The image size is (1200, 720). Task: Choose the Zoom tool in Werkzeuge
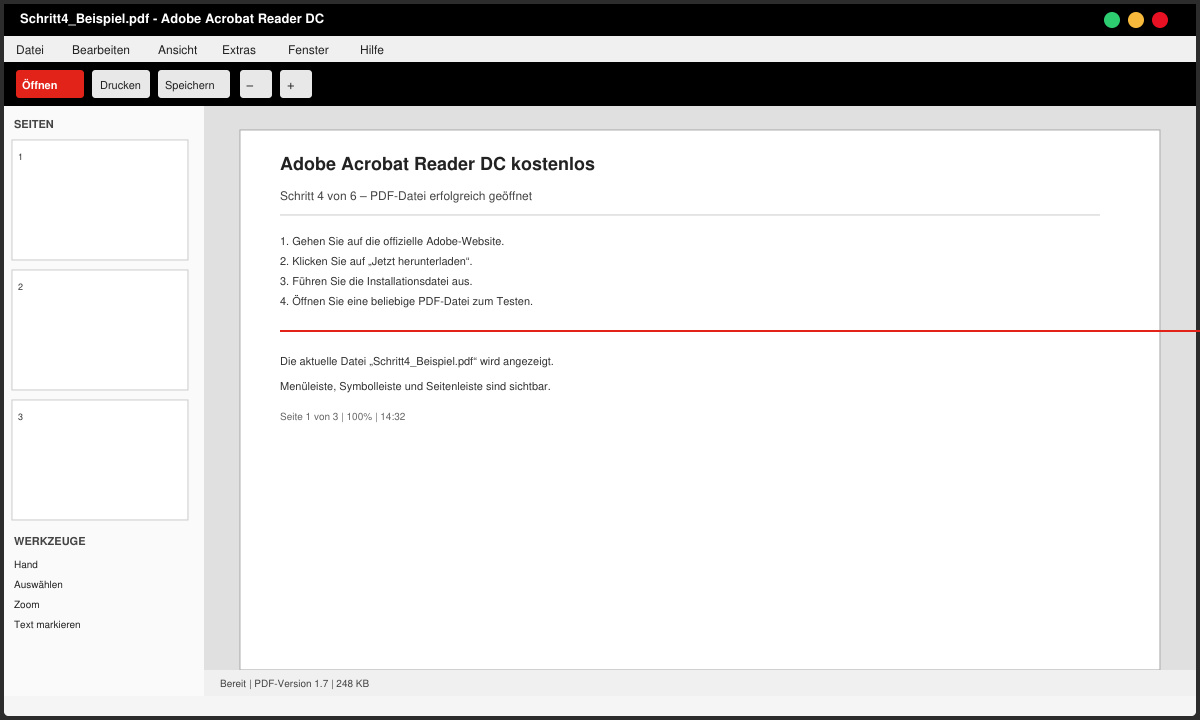point(27,605)
